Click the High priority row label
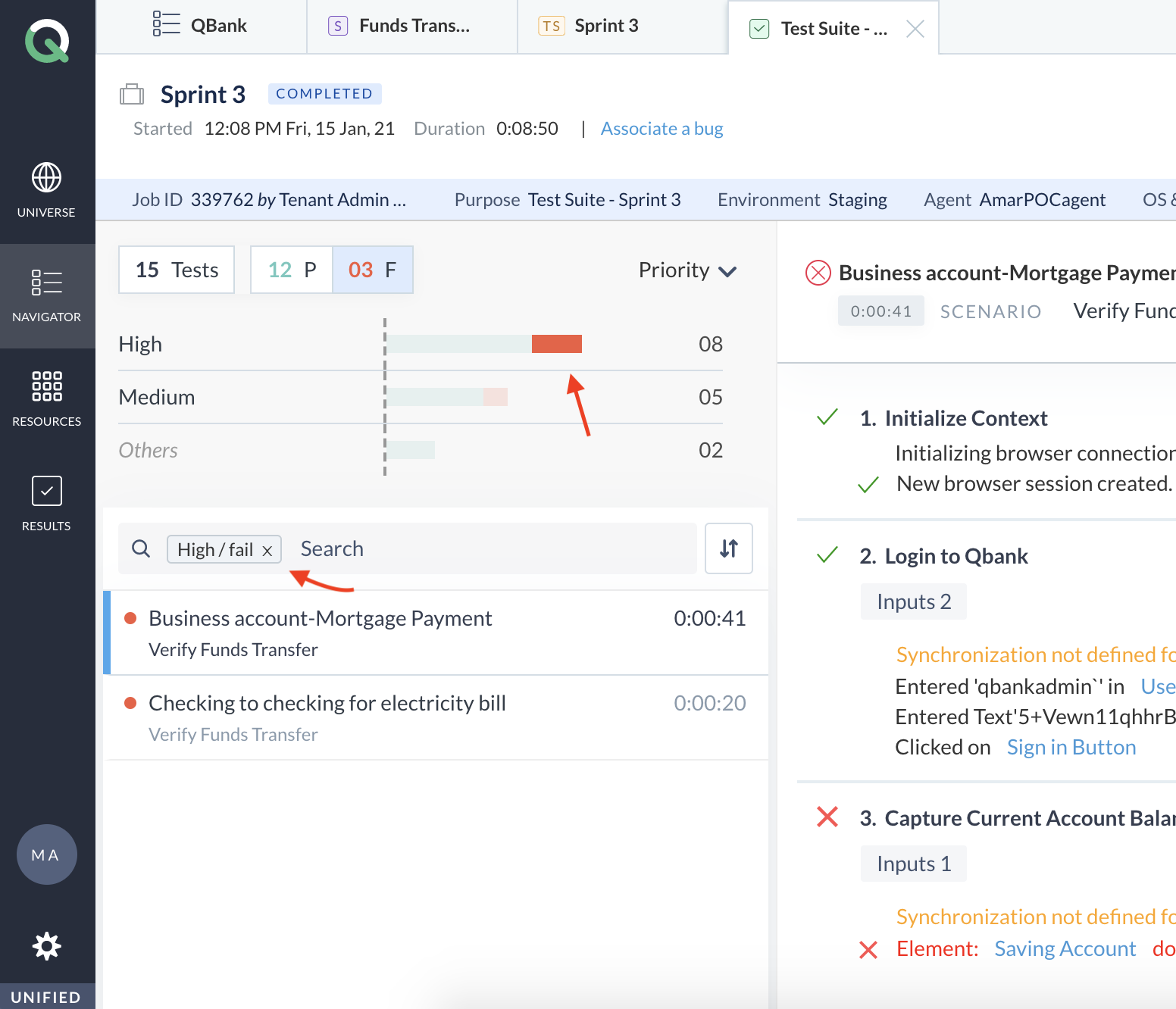This screenshot has width=1176, height=1009. click(x=140, y=344)
